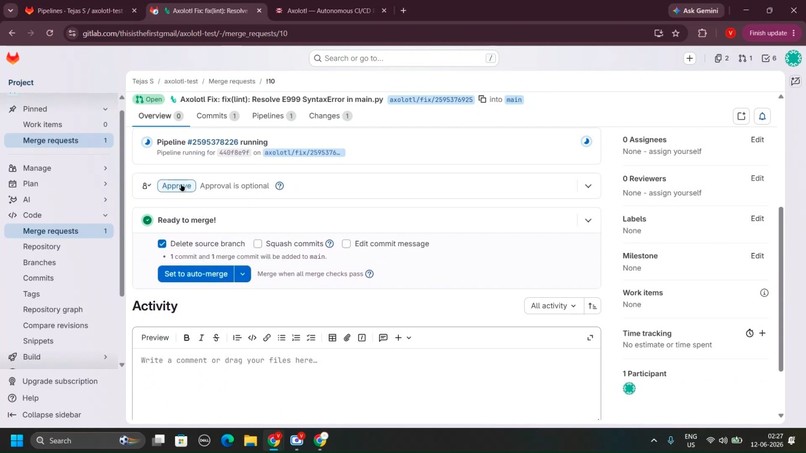Expand the Ready to merge section
Screen dimensions: 806x453
[x=588, y=220]
